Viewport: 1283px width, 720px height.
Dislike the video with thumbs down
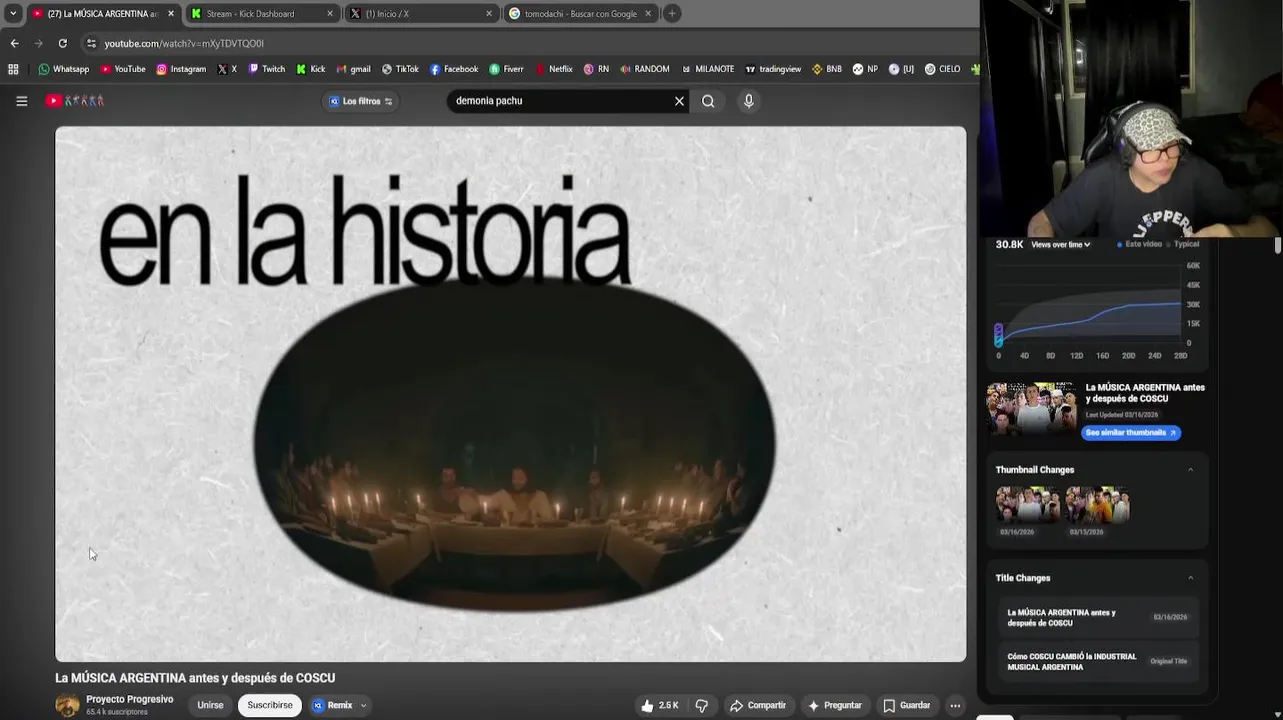tap(701, 705)
